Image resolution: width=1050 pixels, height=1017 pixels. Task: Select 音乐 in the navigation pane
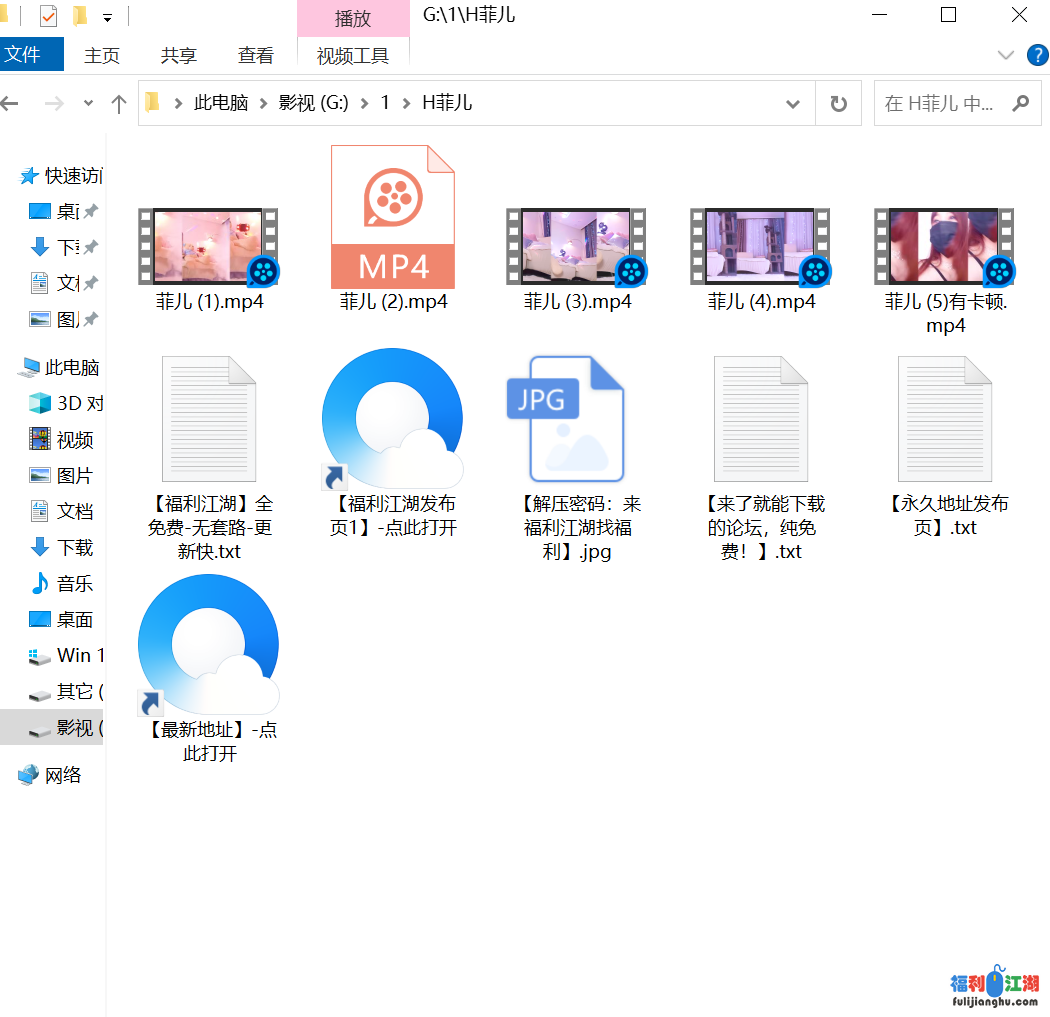[x=74, y=583]
